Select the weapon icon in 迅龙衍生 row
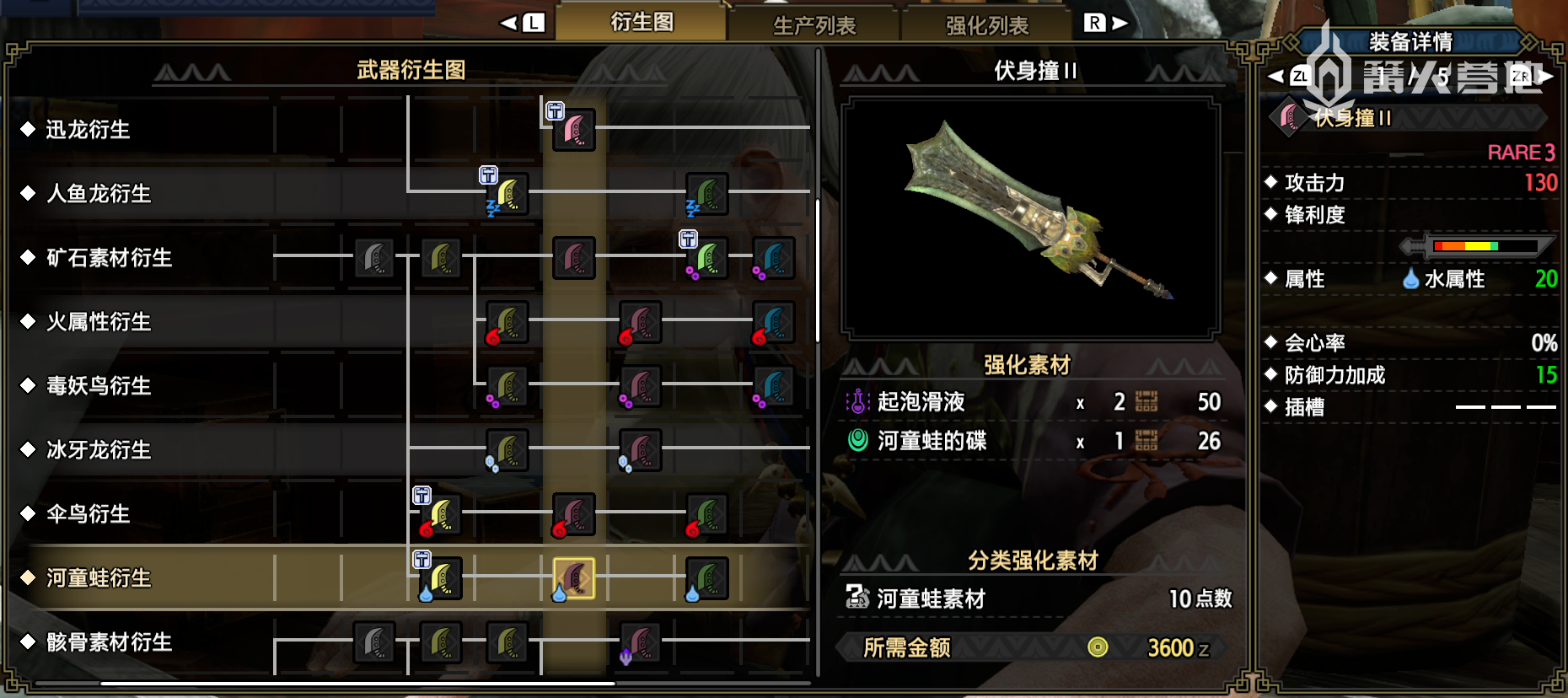Screen dimensions: 1568x698 click(x=573, y=130)
